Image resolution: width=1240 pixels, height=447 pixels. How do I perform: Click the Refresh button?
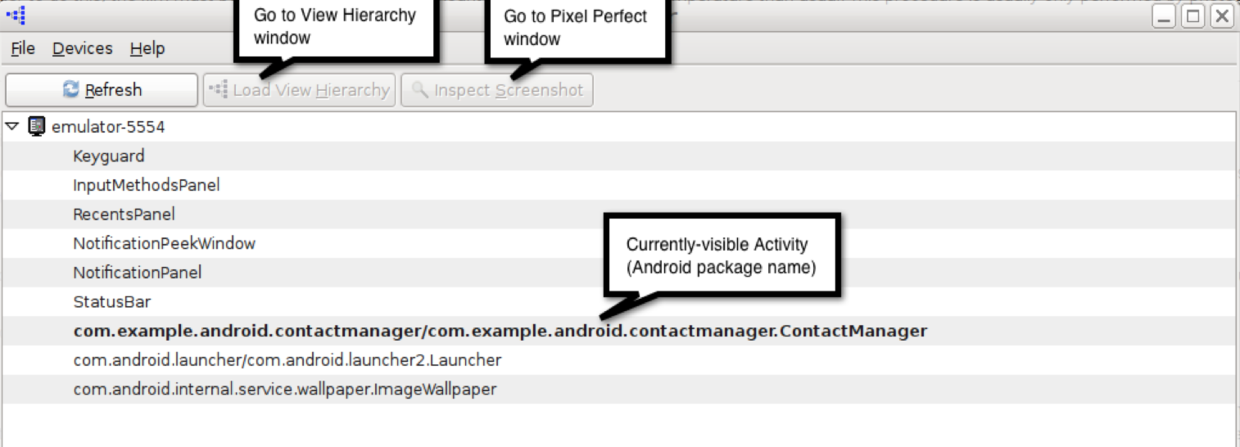tap(102, 90)
